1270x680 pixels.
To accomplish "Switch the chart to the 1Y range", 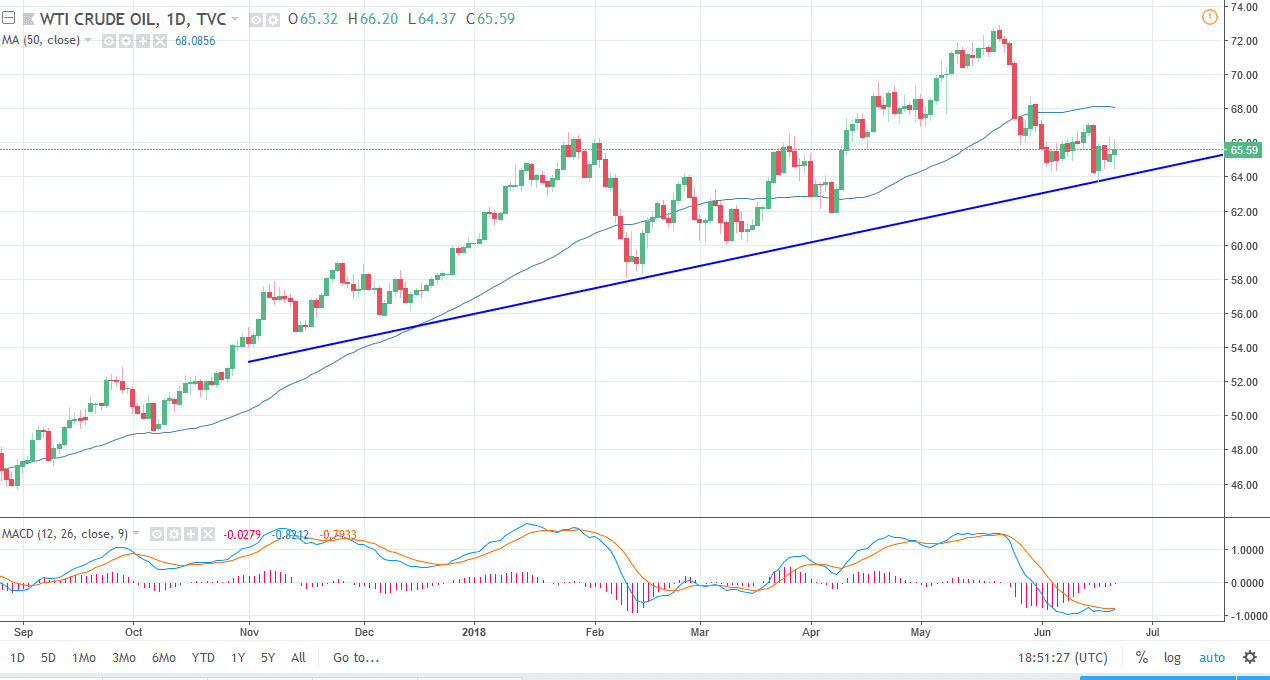I will point(237,657).
